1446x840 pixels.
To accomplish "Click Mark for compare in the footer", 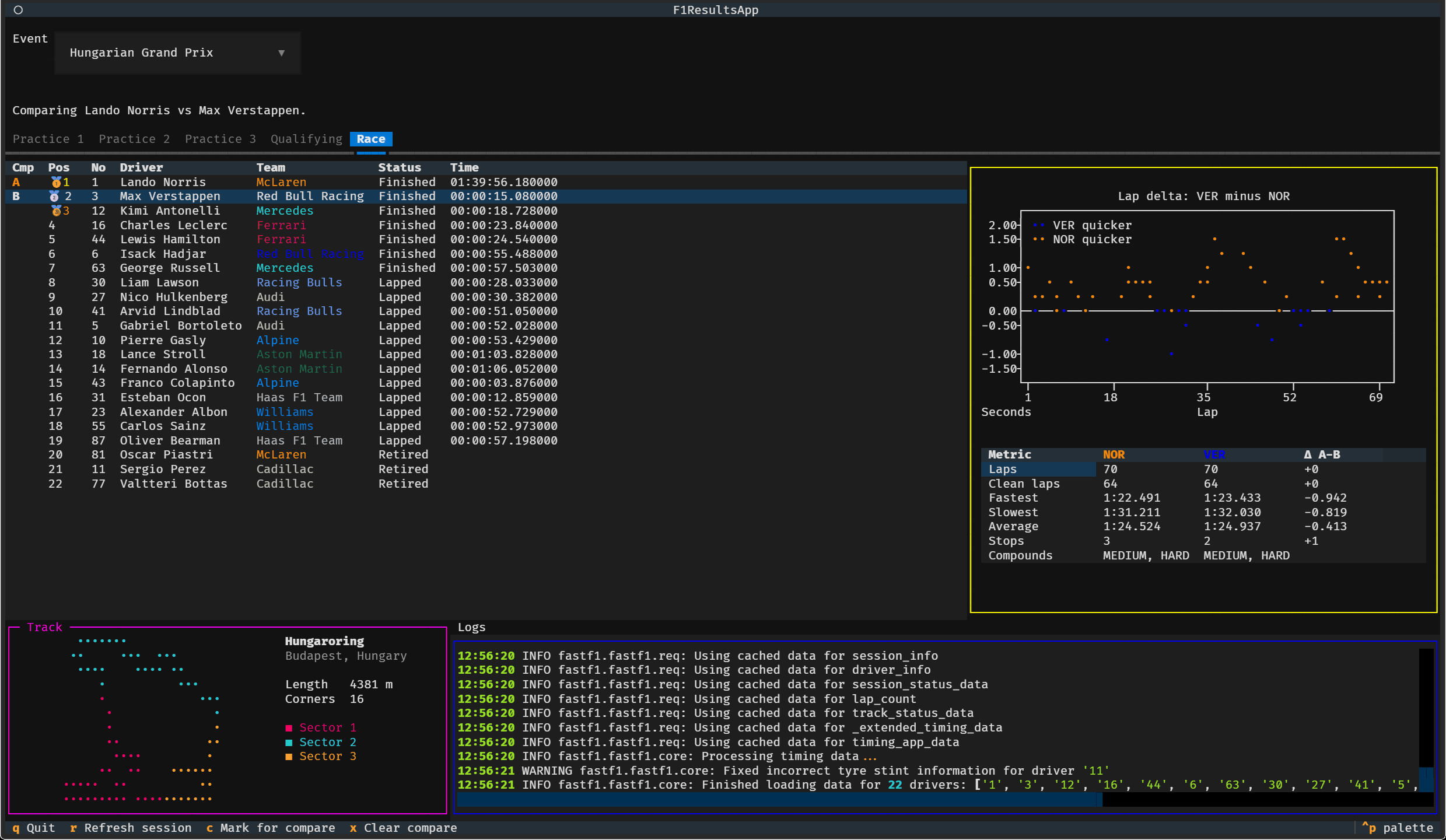I will (271, 828).
